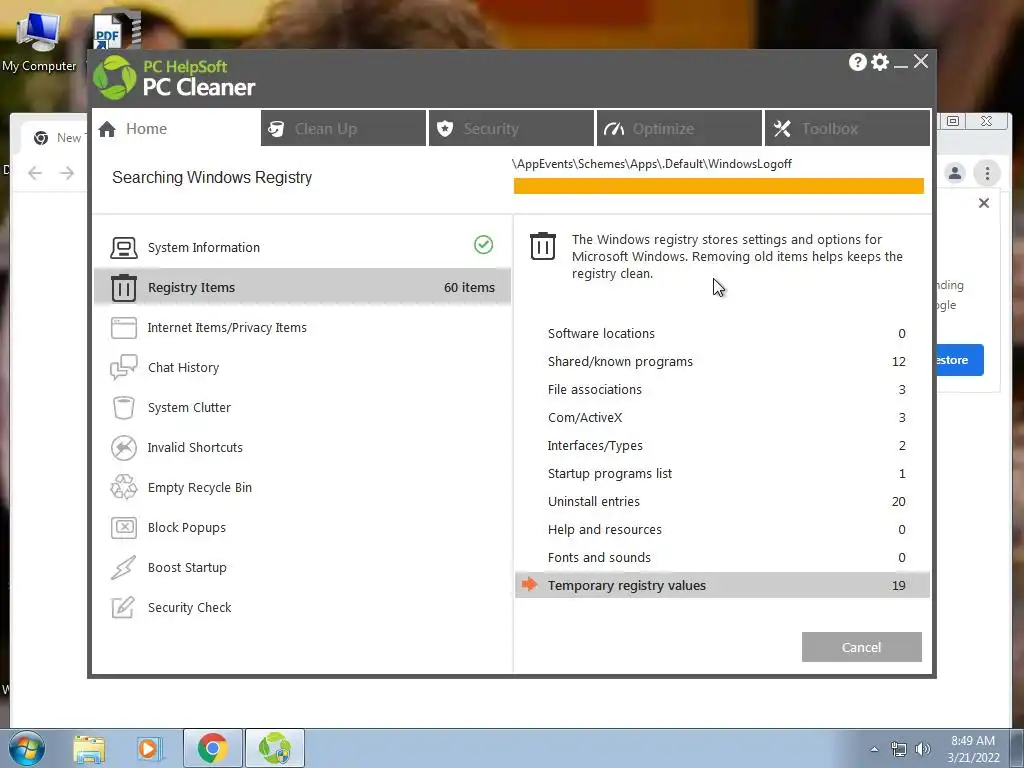Image resolution: width=1024 pixels, height=768 pixels.
Task: Click the Optimize tab gauge icon
Action: (x=613, y=129)
